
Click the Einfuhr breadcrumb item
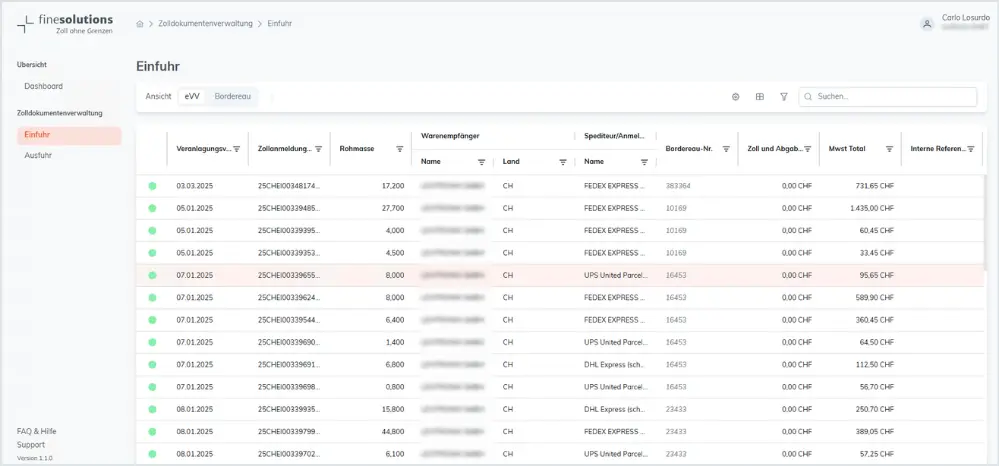pos(280,24)
